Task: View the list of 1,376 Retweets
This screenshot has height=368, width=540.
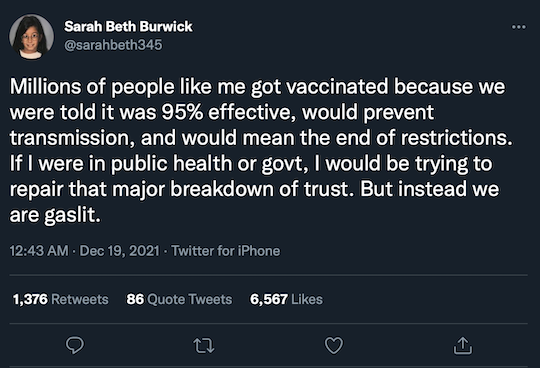Action: tap(61, 299)
